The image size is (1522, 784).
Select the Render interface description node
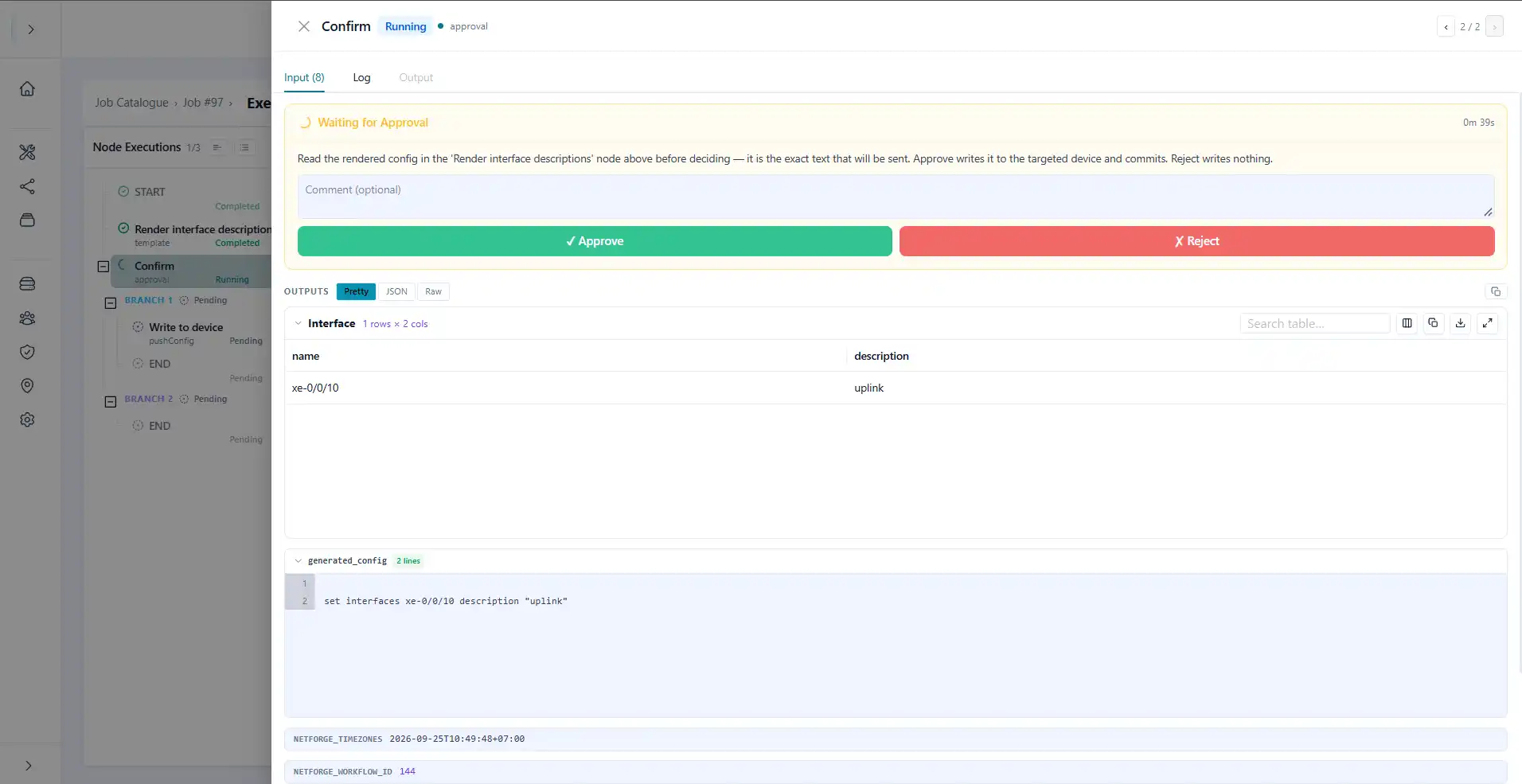pyautogui.click(x=202, y=229)
